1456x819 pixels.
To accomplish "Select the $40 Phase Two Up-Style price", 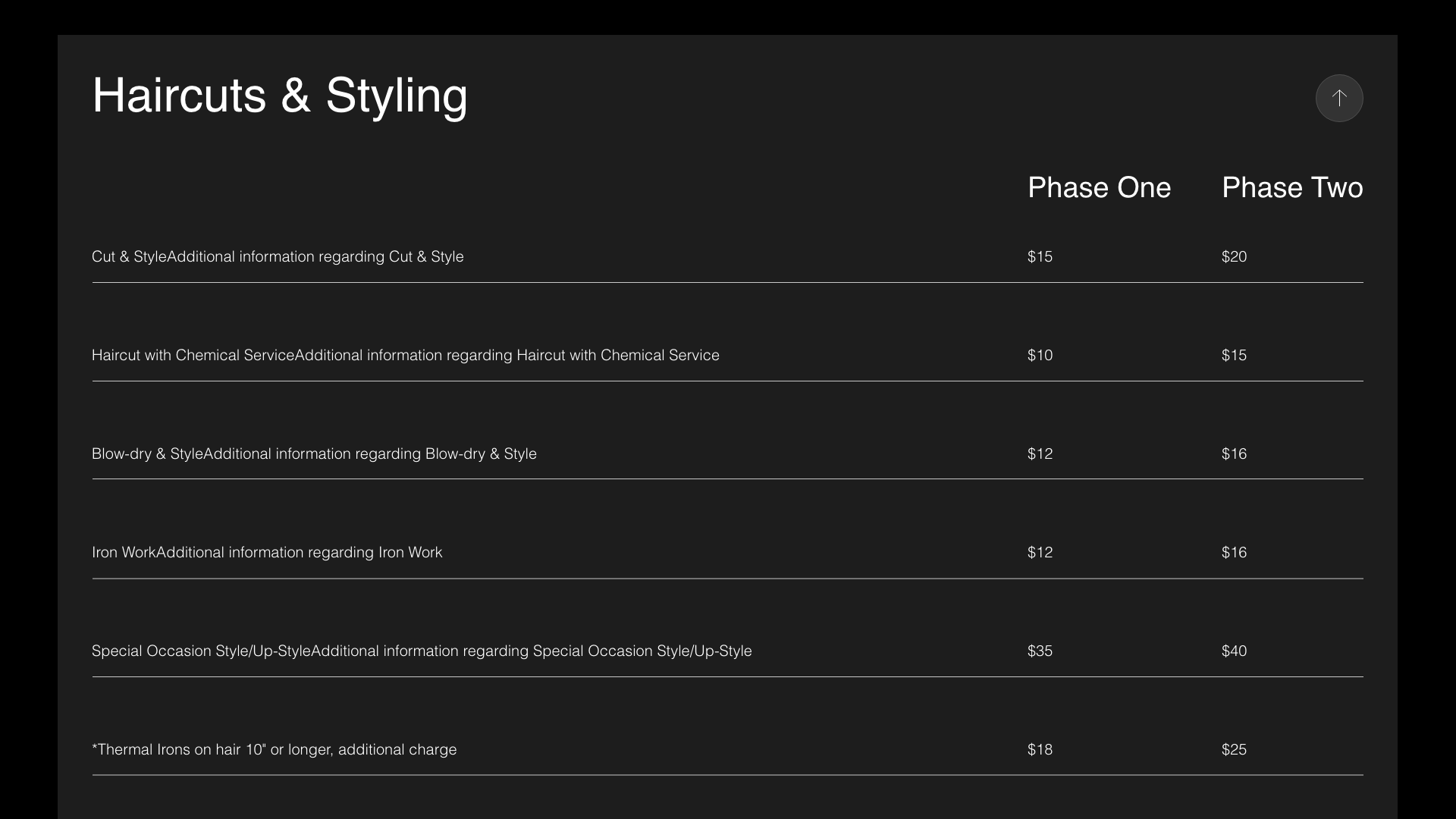I will (x=1234, y=651).
